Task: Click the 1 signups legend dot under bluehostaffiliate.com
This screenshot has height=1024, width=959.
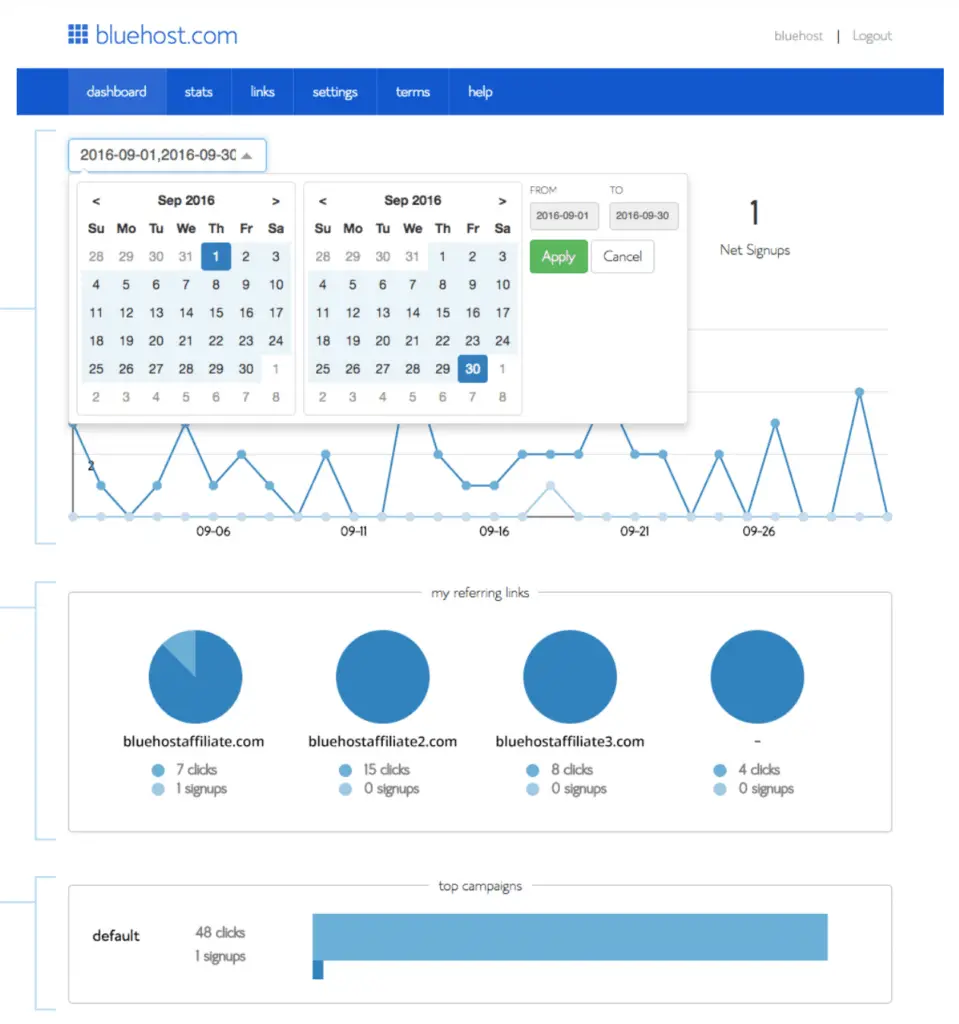Action: point(158,789)
